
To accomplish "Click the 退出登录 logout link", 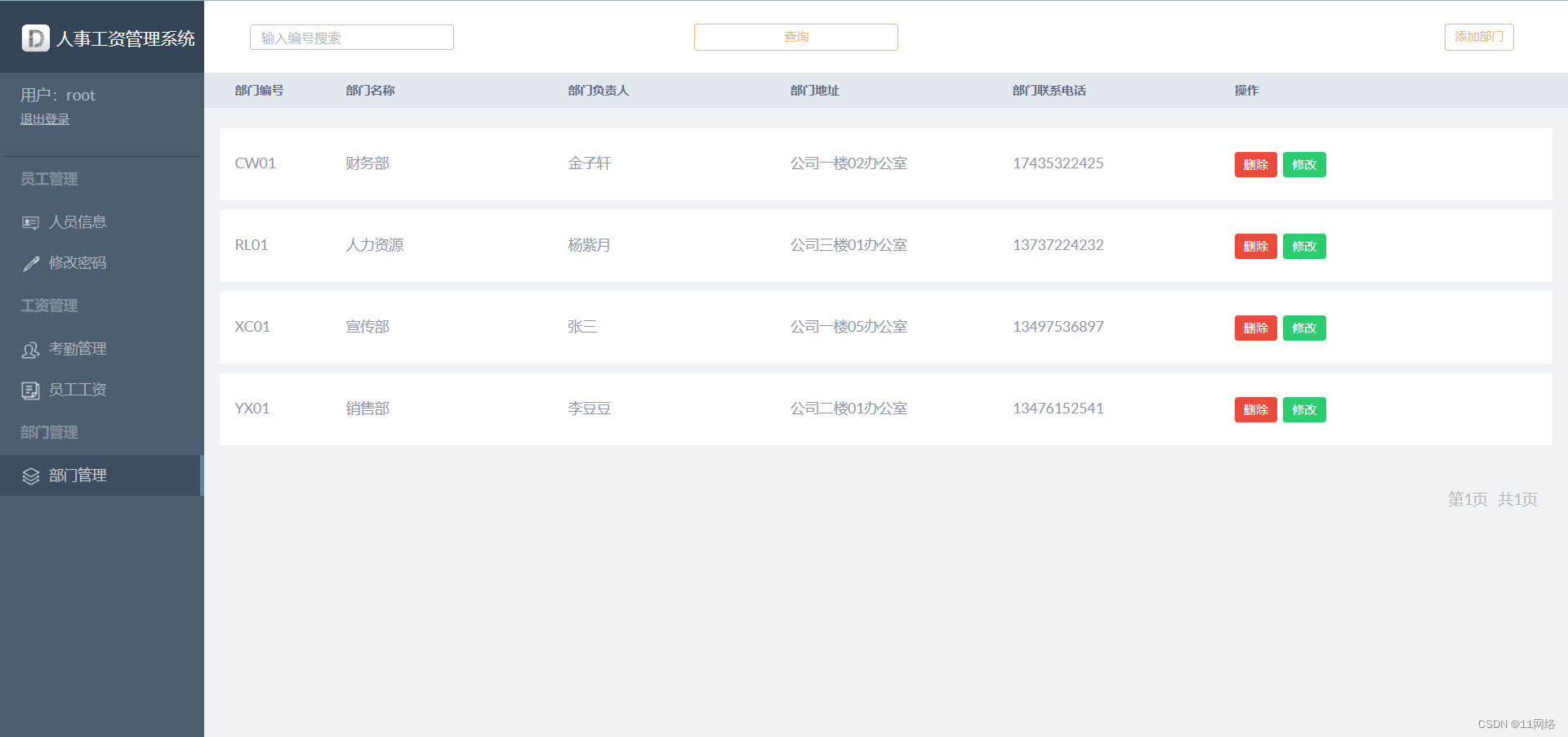I will coord(45,119).
